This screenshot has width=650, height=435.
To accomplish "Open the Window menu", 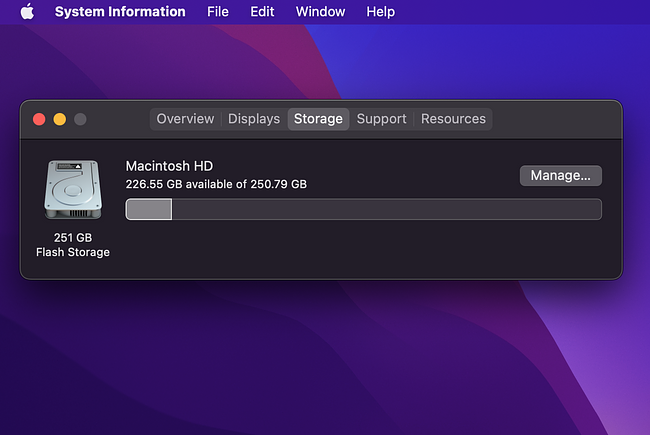I will [x=320, y=12].
